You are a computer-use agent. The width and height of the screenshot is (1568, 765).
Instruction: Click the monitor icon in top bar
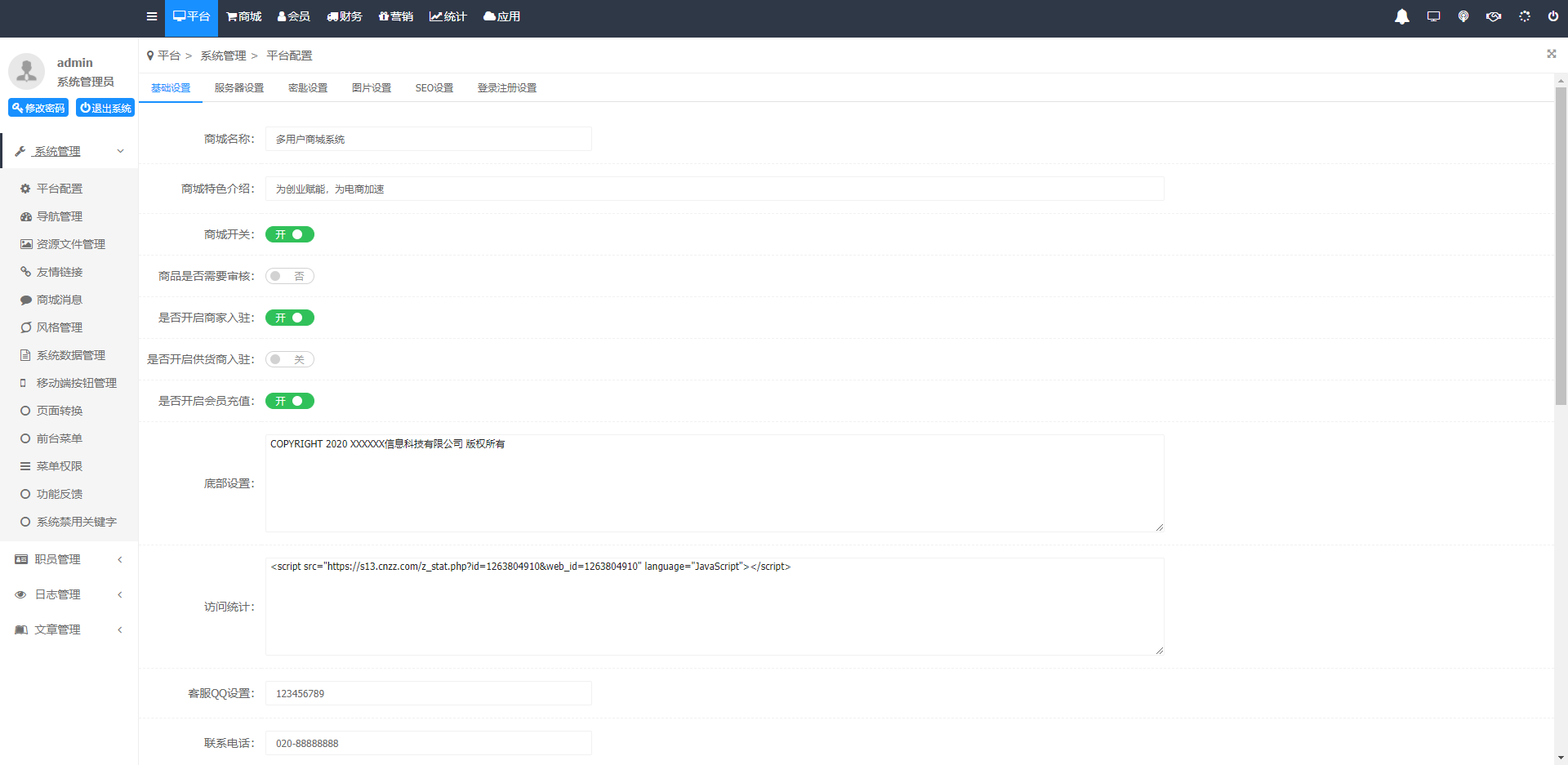pyautogui.click(x=1433, y=16)
